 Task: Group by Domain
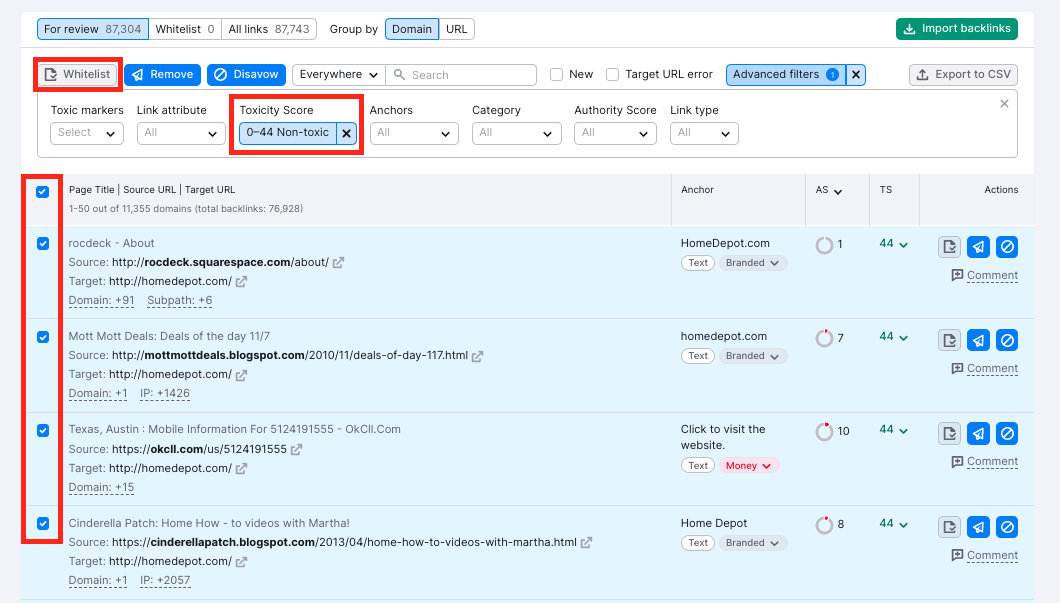pyautogui.click(x=412, y=29)
